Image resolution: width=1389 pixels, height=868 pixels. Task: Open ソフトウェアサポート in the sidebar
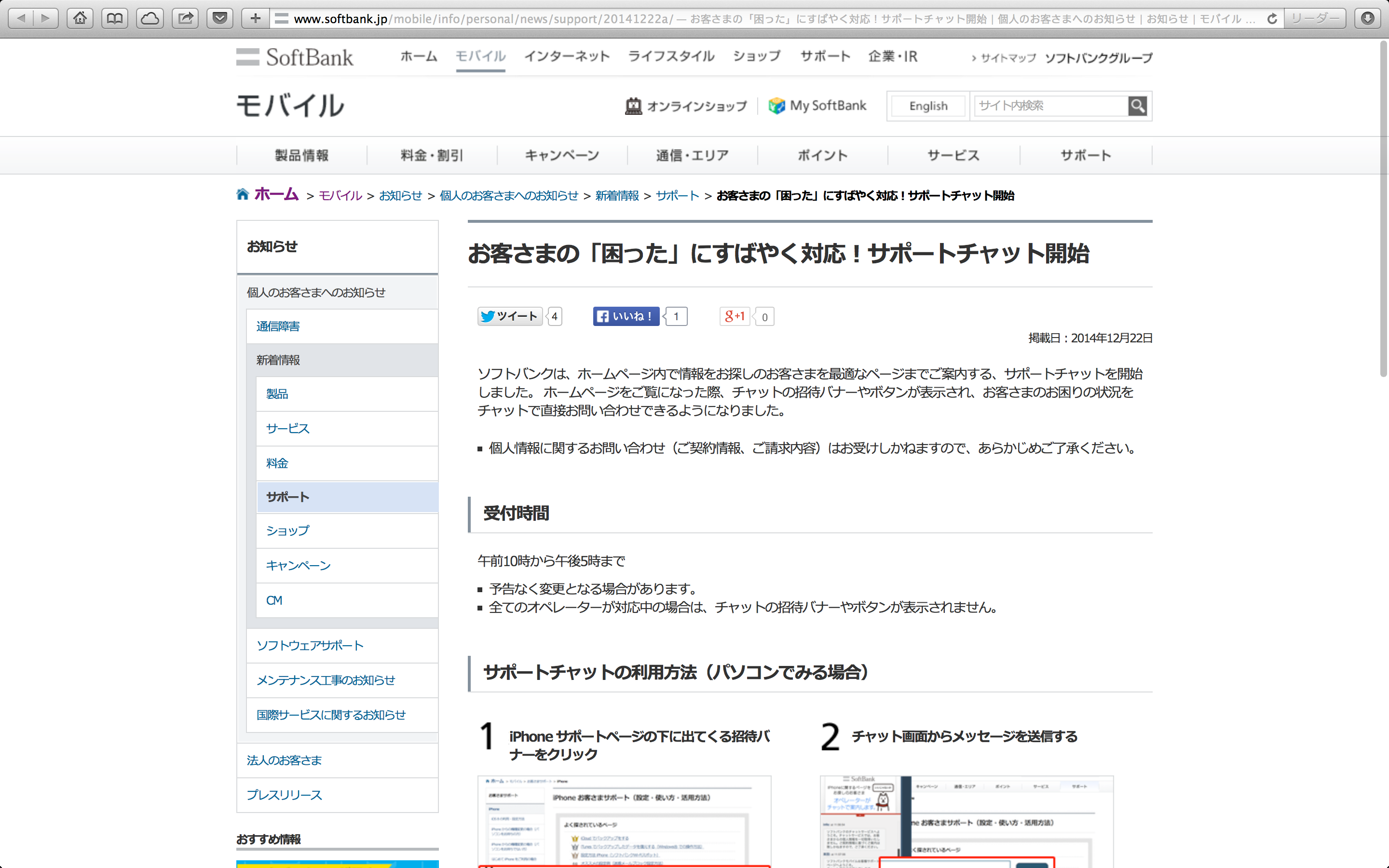tap(342, 645)
